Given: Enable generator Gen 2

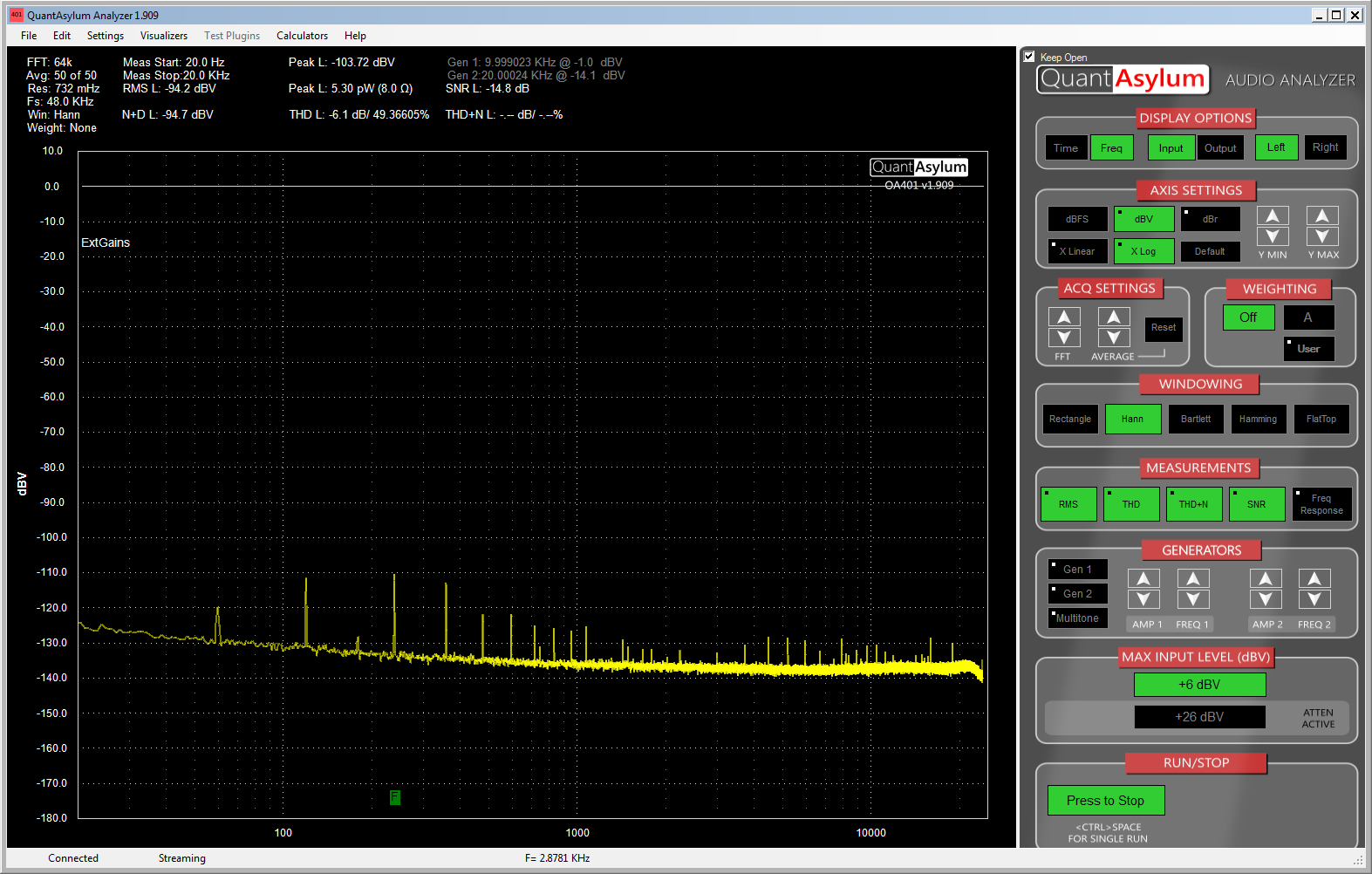Looking at the screenshot, I should pos(1078,594).
